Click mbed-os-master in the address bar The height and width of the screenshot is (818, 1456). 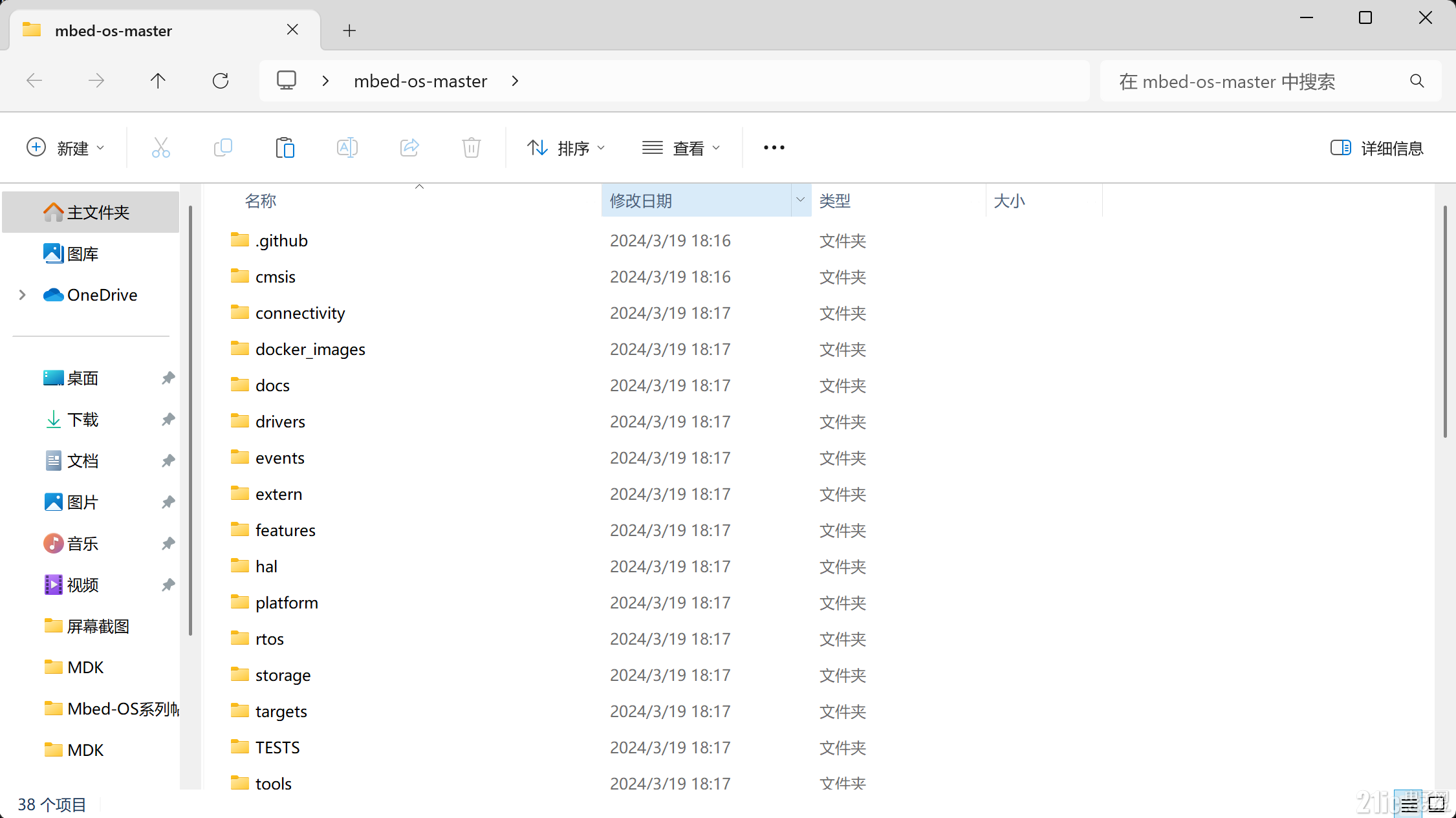(420, 81)
